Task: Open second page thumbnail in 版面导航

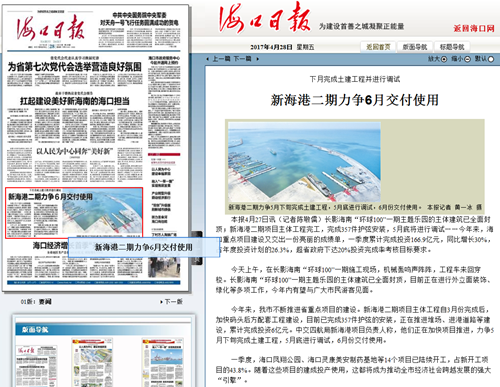Action: point(92,363)
